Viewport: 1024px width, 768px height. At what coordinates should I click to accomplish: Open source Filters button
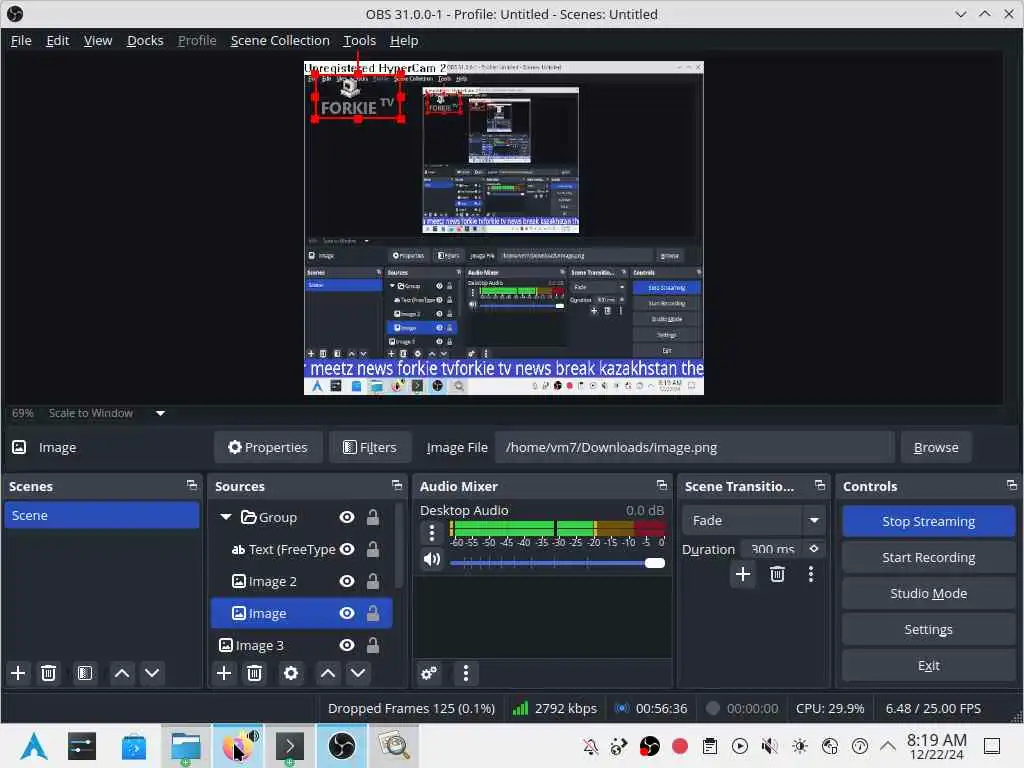(x=370, y=447)
